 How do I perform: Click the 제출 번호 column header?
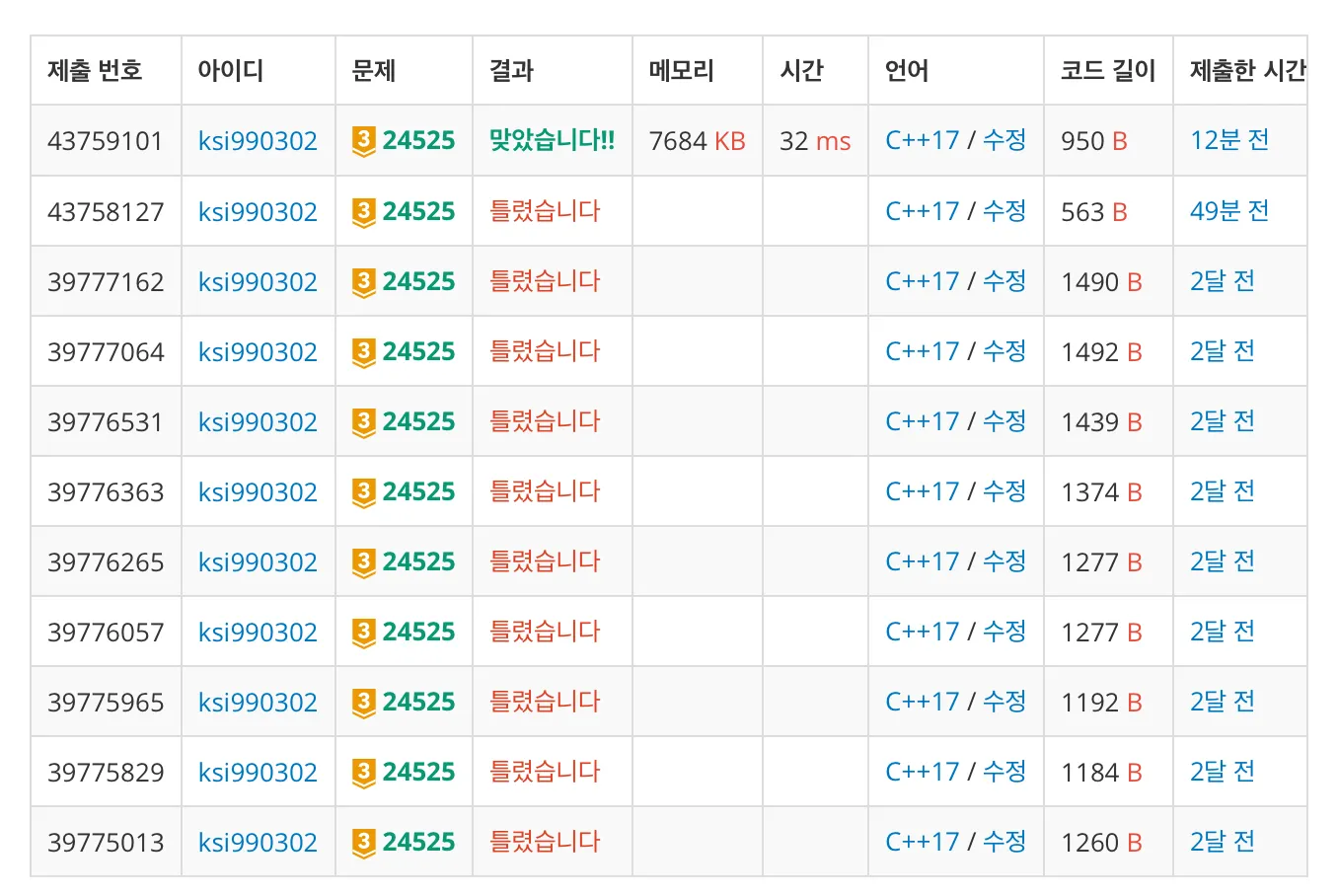click(x=95, y=70)
